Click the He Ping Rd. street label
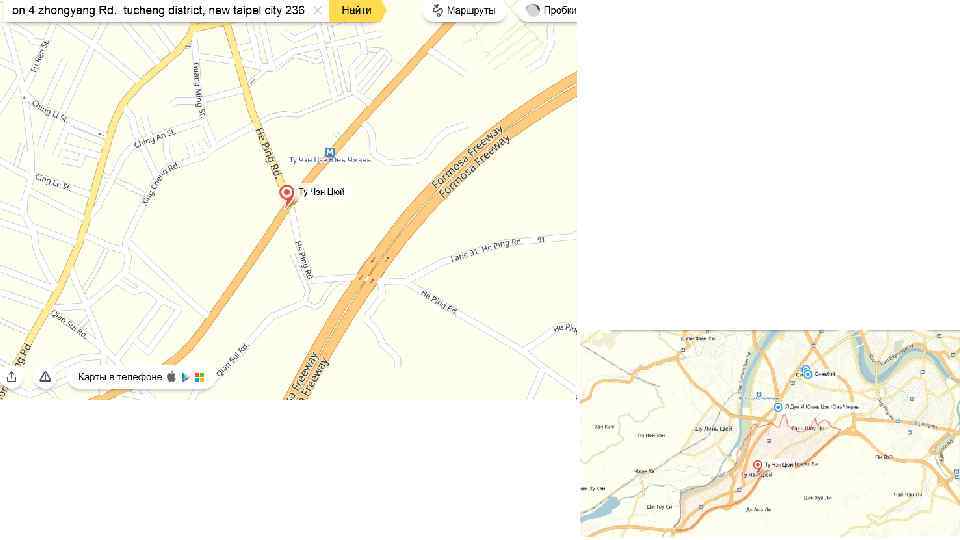Viewport: 960px width, 540px height. click(267, 149)
